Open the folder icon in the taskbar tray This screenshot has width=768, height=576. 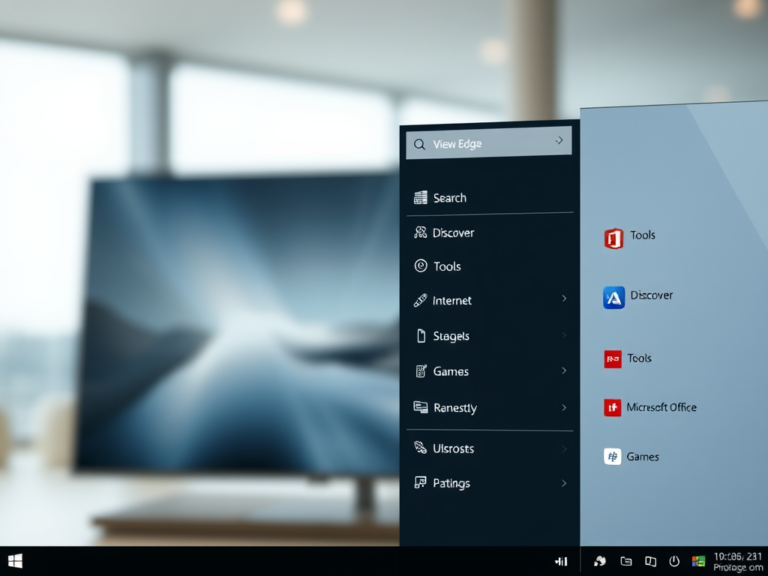(x=626, y=562)
